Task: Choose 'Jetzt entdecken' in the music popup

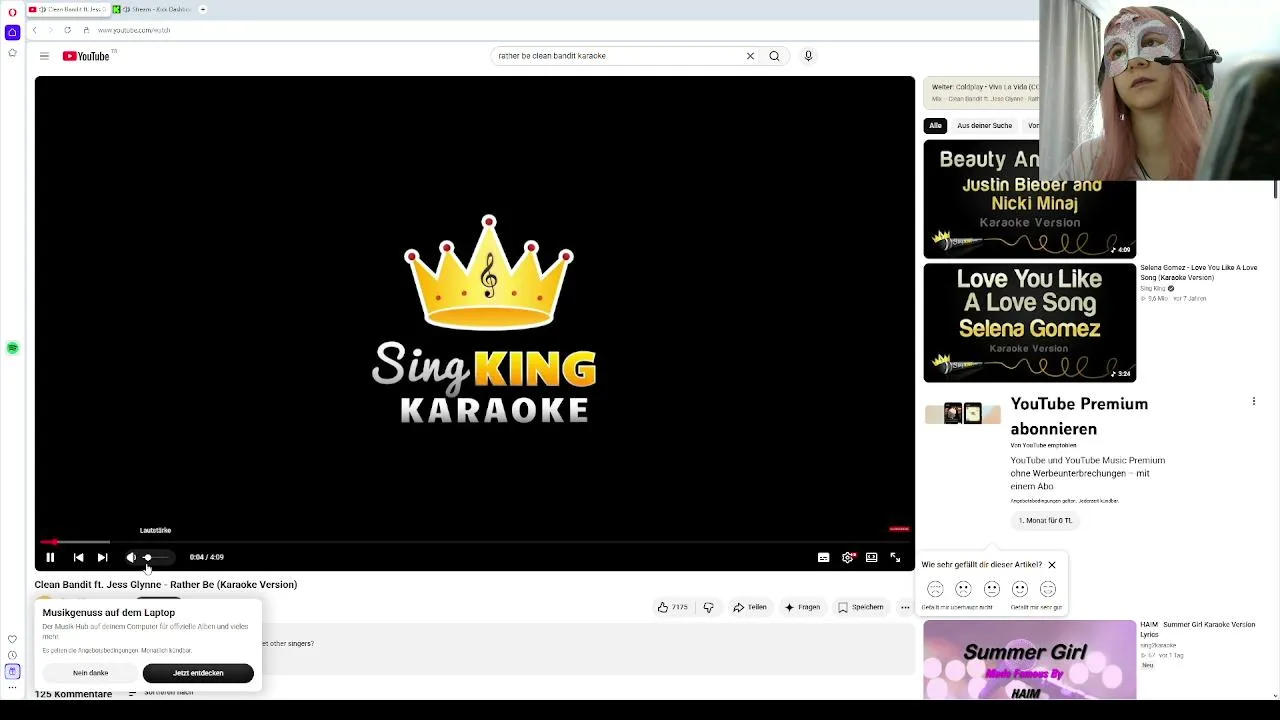Action: coord(198,673)
